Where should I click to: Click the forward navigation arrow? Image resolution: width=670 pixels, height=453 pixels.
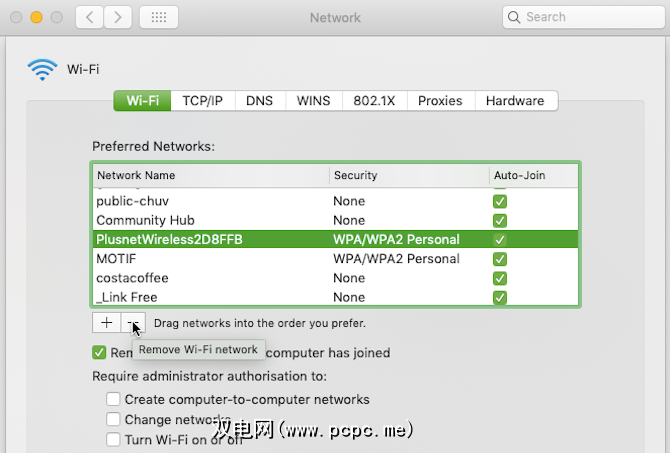pos(118,17)
